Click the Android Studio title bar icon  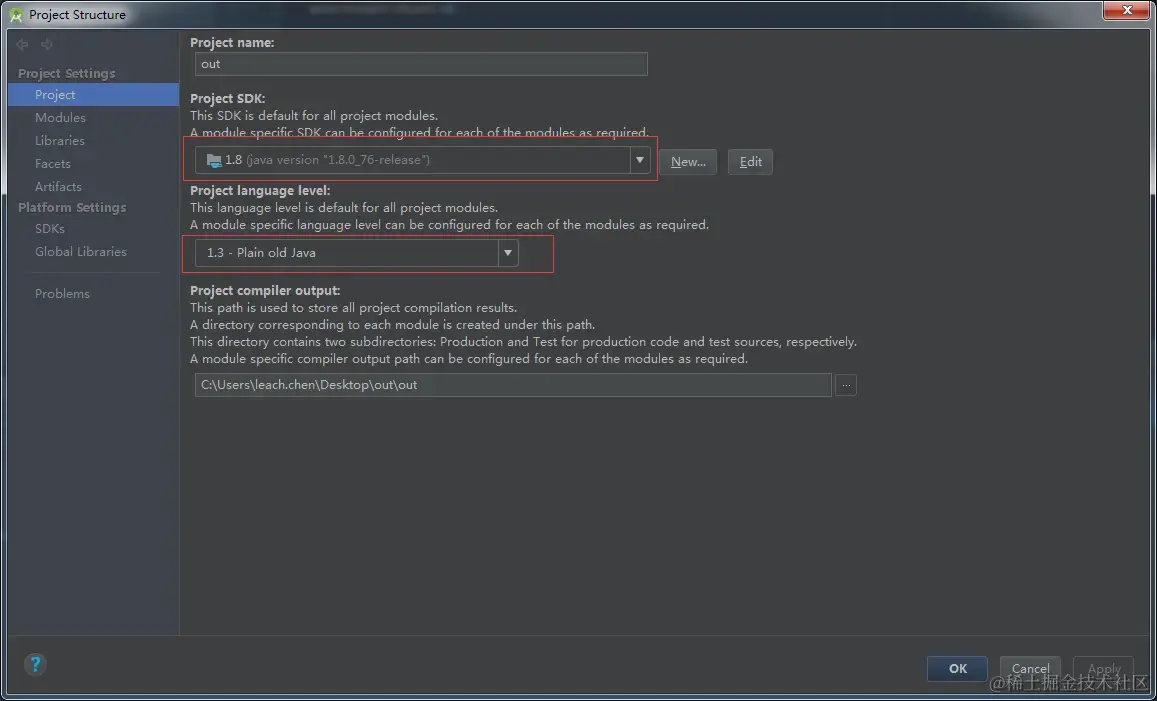15,15
